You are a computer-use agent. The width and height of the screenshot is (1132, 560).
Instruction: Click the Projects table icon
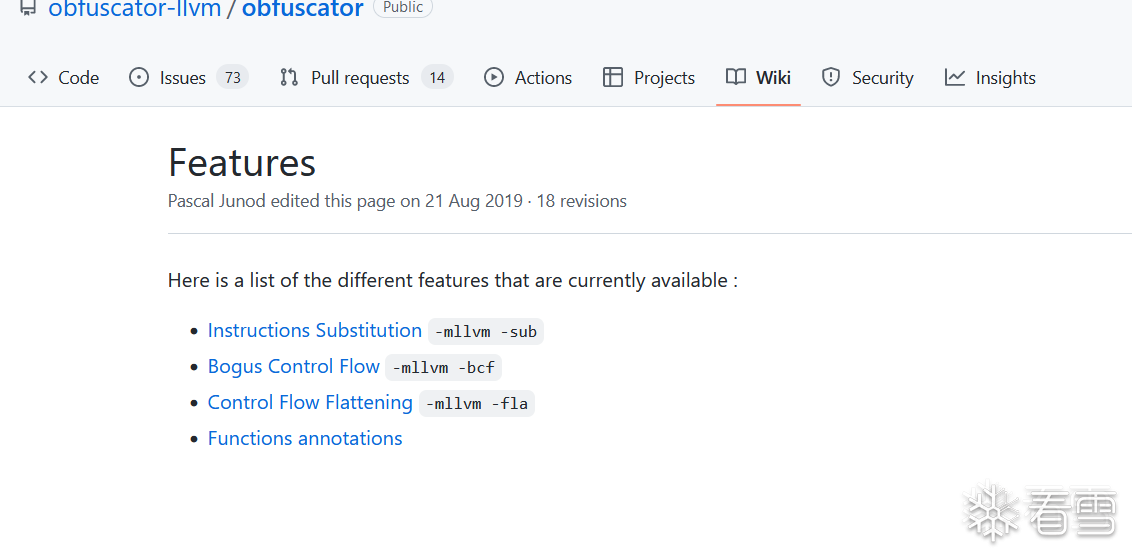[613, 78]
